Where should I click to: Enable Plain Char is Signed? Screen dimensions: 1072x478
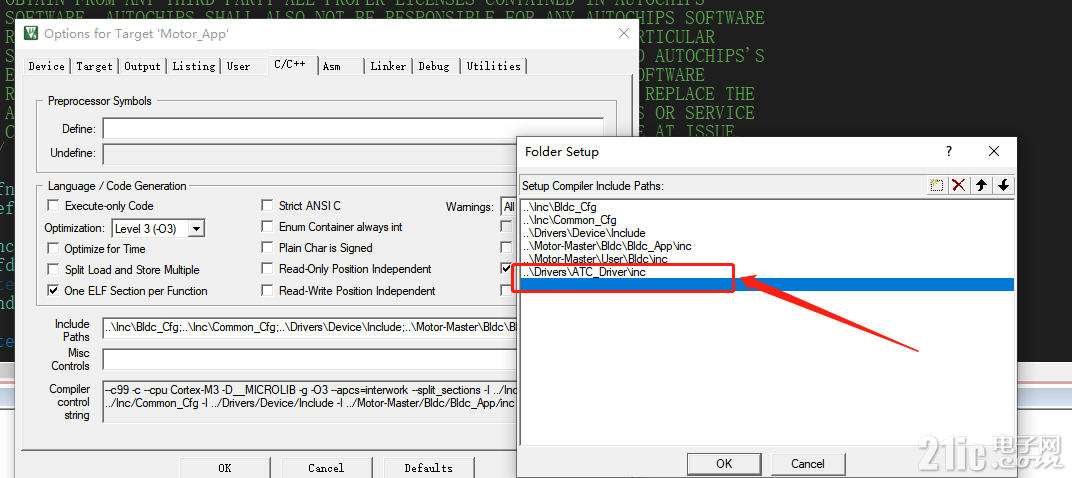(267, 248)
